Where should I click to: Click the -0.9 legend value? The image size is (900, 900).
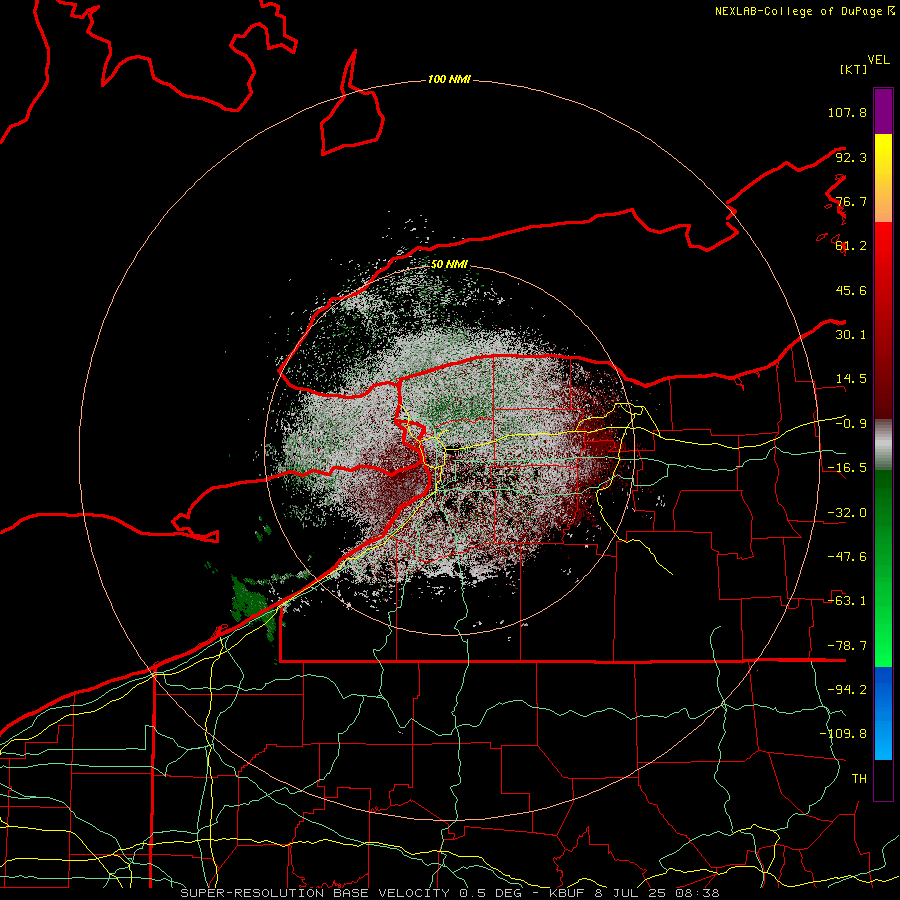[851, 424]
